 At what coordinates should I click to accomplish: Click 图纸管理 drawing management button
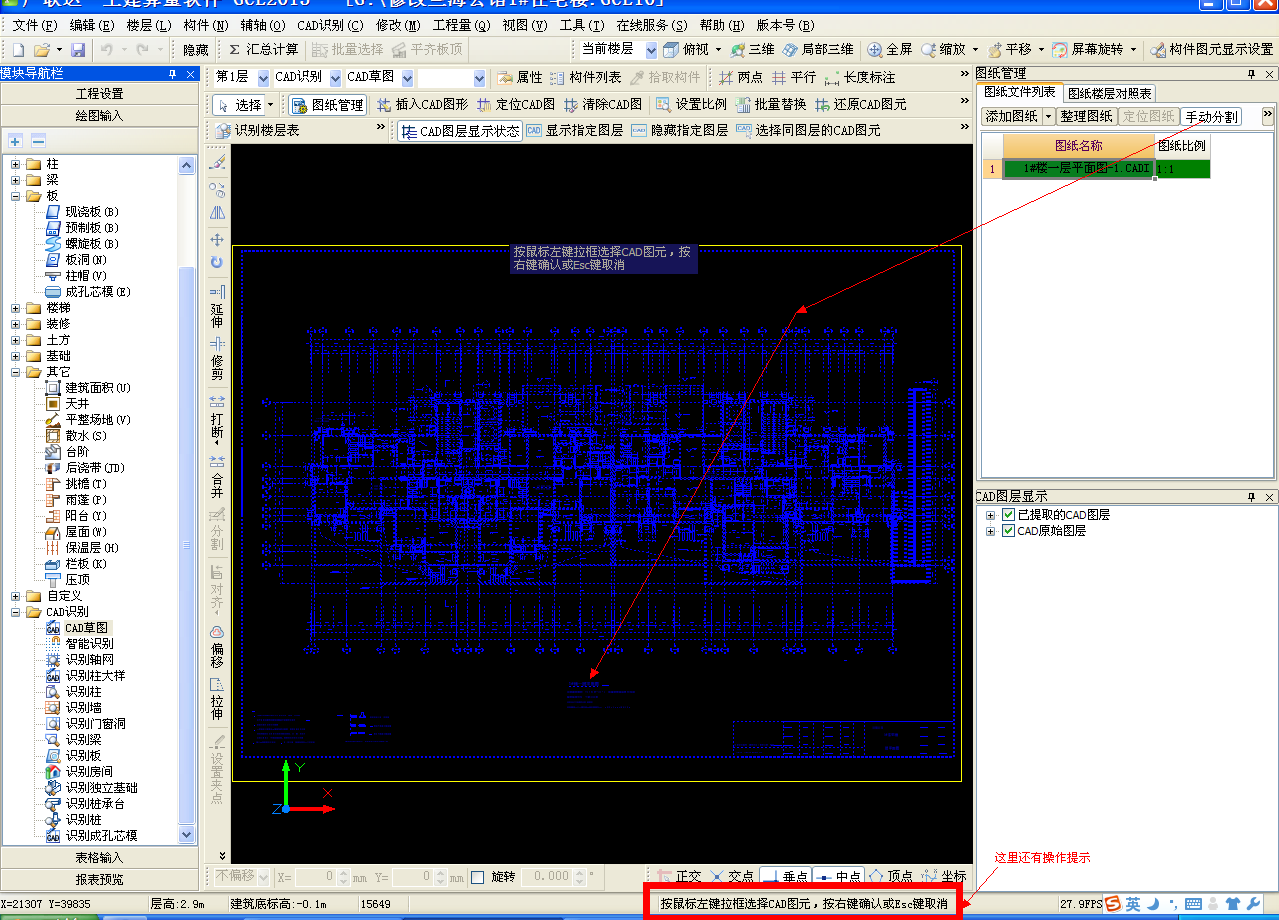(328, 104)
